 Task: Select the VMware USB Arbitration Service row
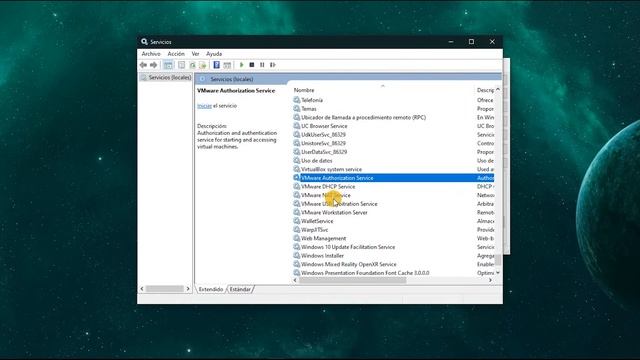[x=393, y=204]
